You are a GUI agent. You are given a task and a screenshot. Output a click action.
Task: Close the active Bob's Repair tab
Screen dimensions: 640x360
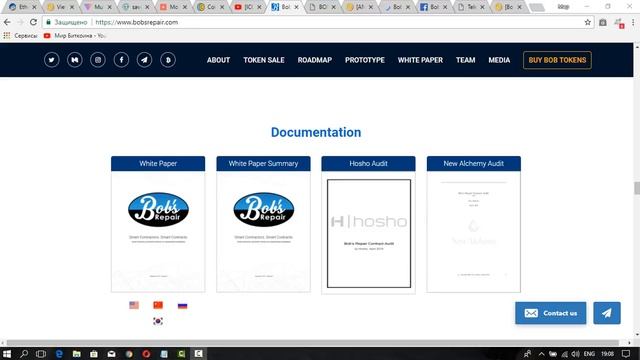(296, 7)
